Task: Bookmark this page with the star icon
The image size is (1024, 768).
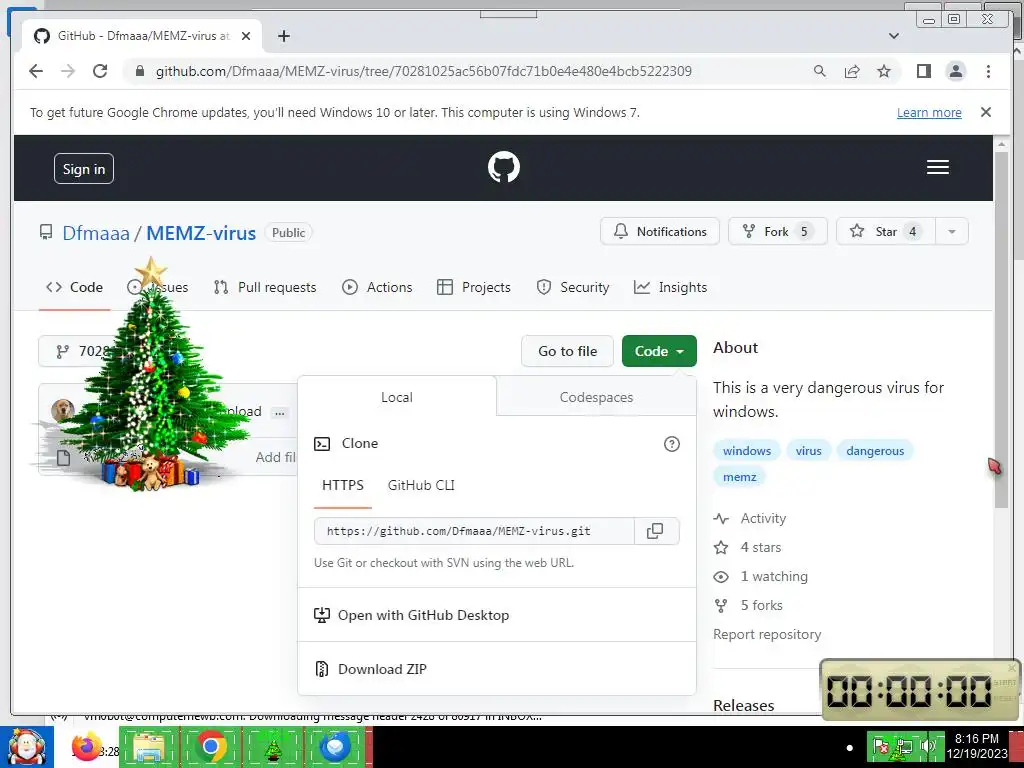Action: point(884,71)
